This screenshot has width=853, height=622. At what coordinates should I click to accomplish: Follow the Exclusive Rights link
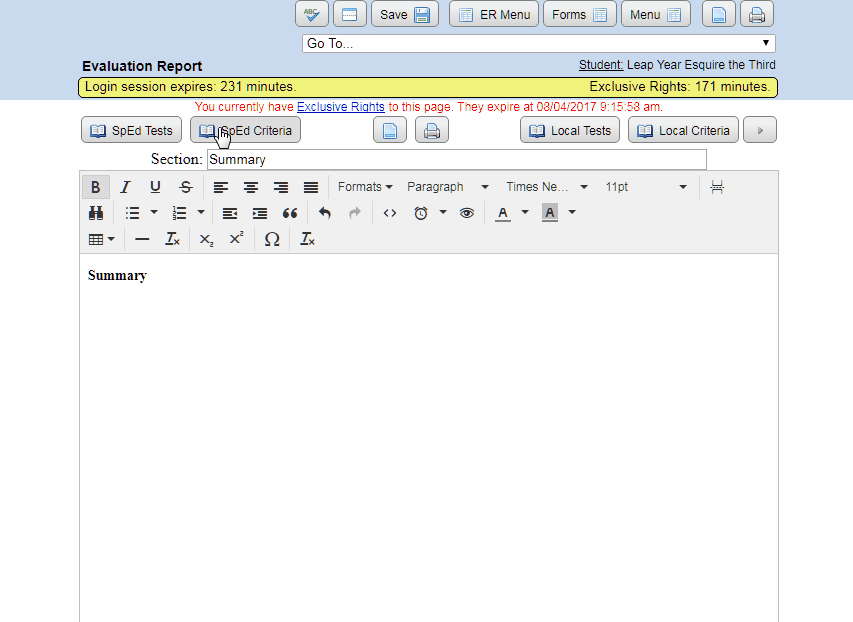(x=340, y=106)
